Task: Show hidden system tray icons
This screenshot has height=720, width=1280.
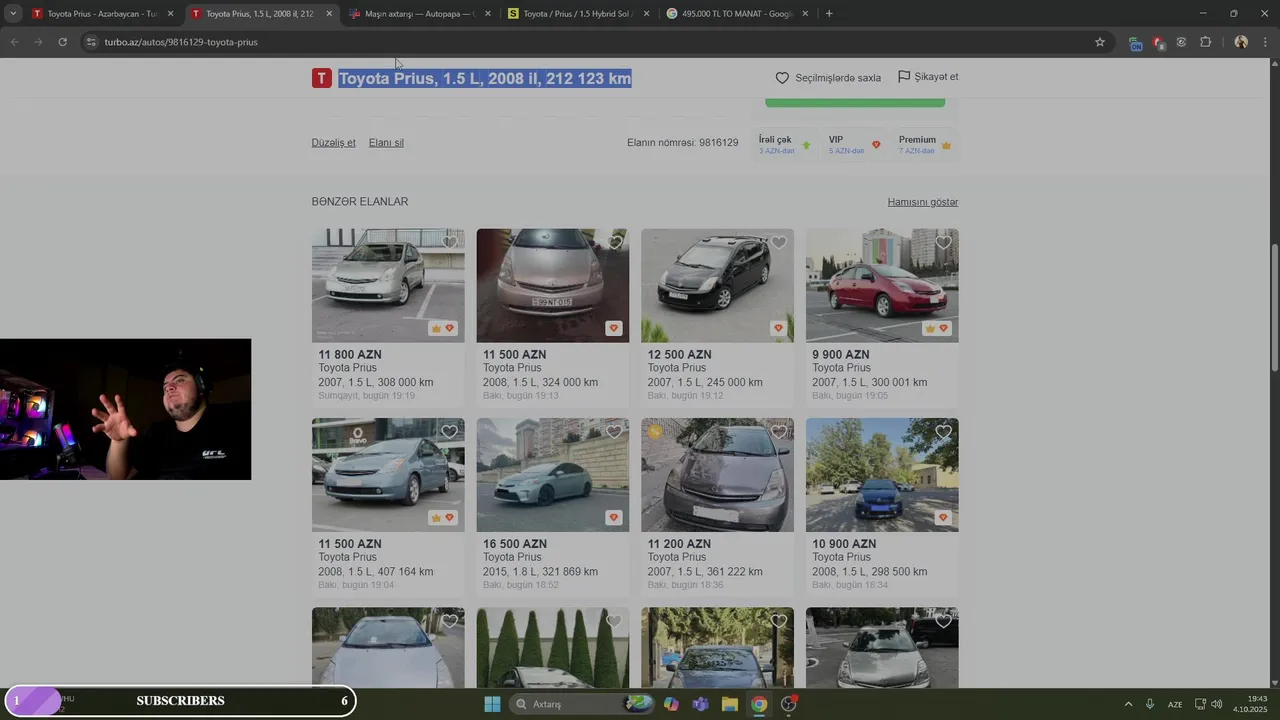Action: tap(1128, 704)
